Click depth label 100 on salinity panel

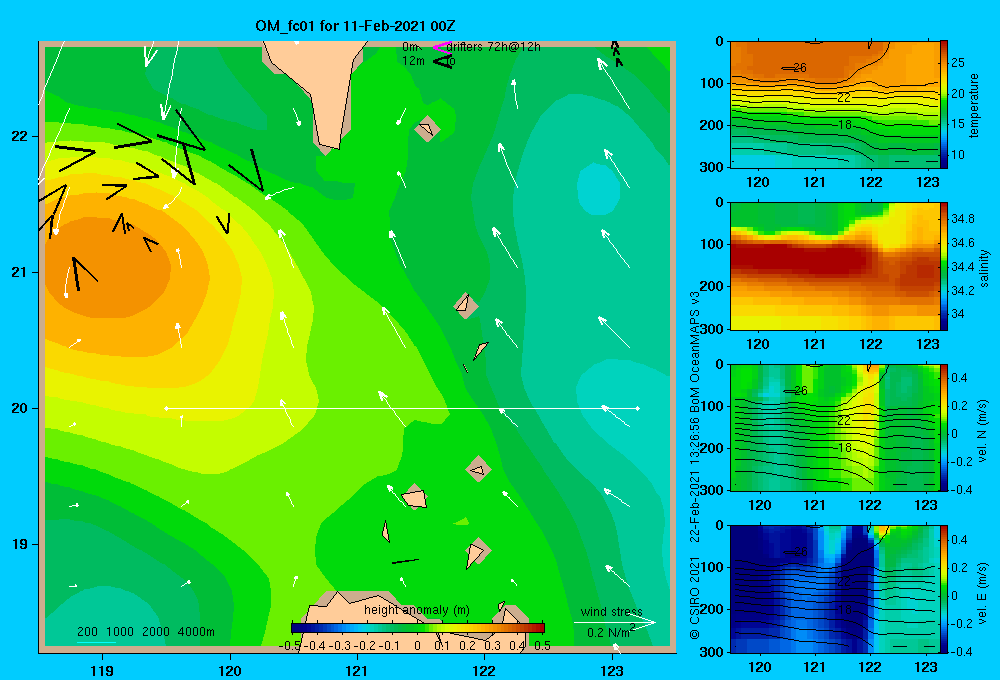pos(712,244)
